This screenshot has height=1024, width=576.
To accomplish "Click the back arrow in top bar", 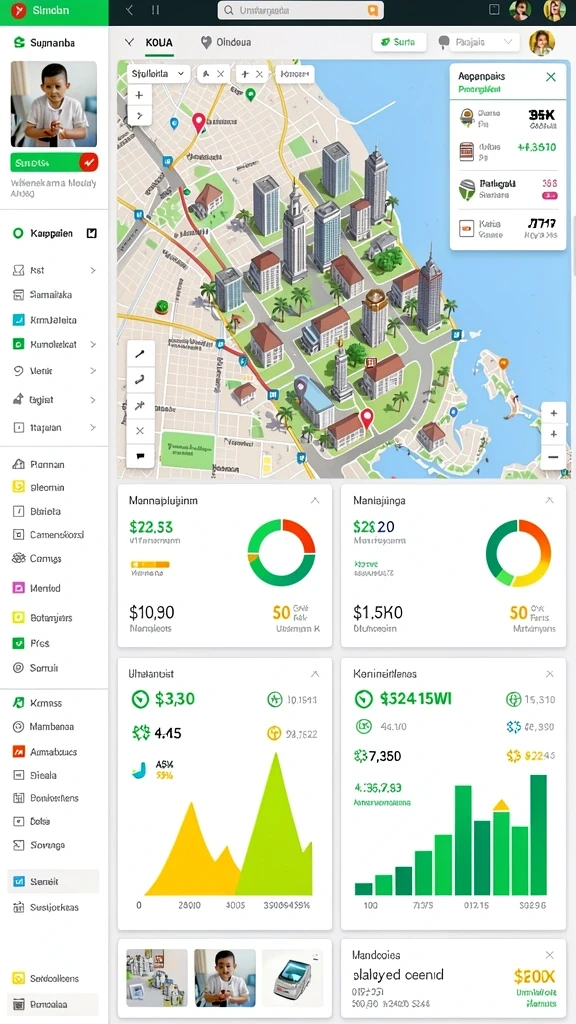I will [x=129, y=10].
